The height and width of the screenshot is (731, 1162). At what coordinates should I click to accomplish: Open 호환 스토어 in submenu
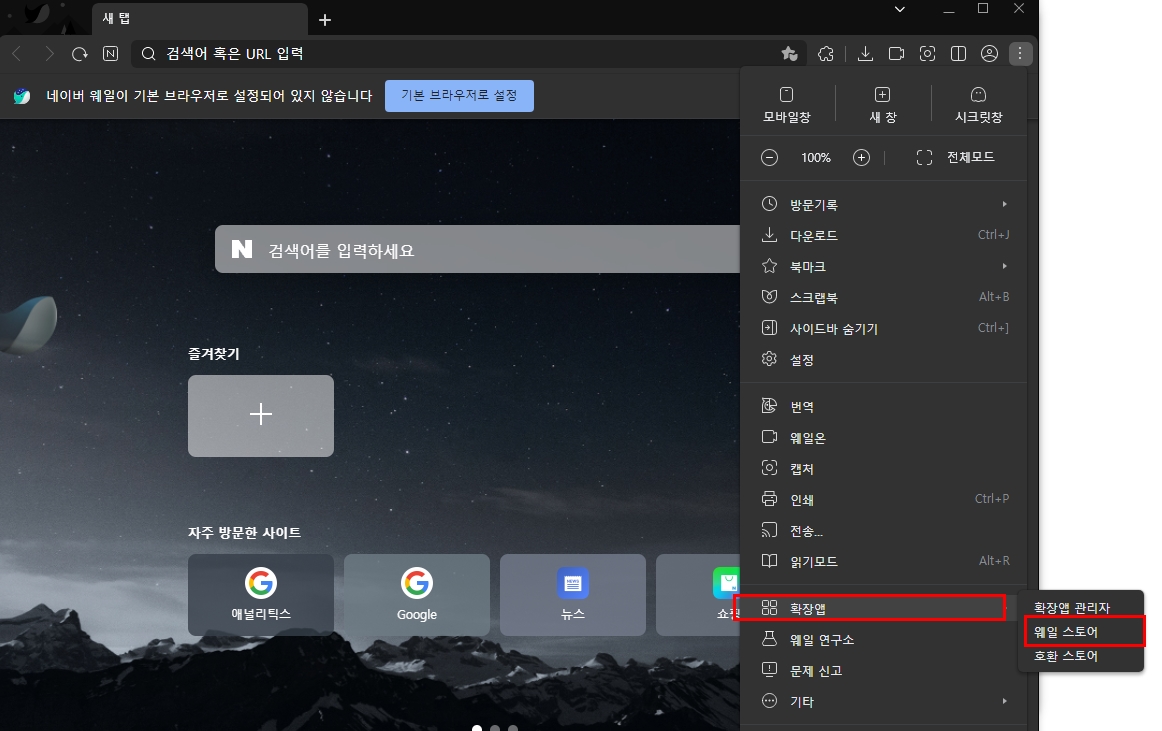[x=1081, y=655]
